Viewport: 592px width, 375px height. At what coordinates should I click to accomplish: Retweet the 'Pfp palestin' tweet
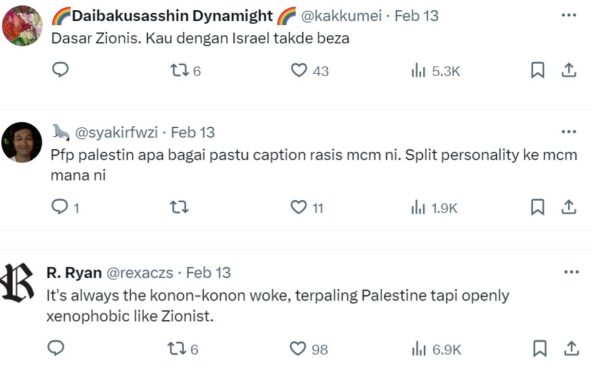coord(179,207)
